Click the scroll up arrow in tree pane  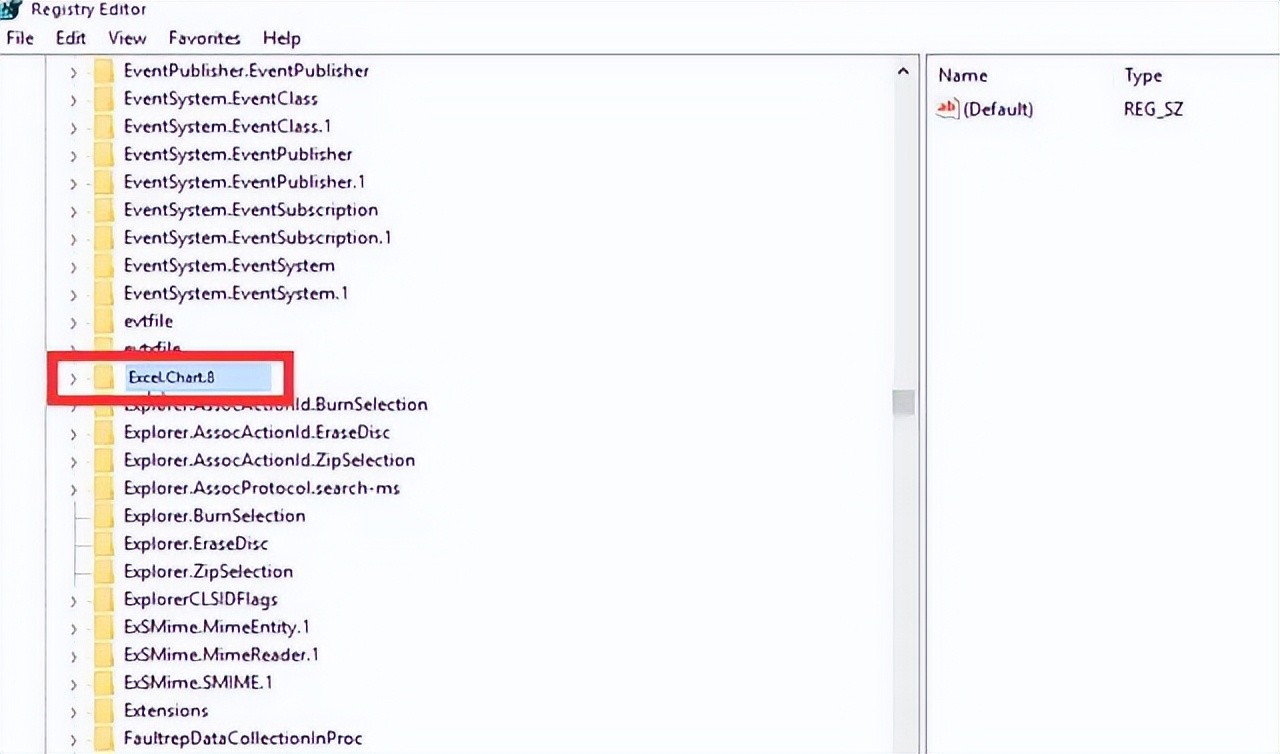pyautogui.click(x=903, y=72)
